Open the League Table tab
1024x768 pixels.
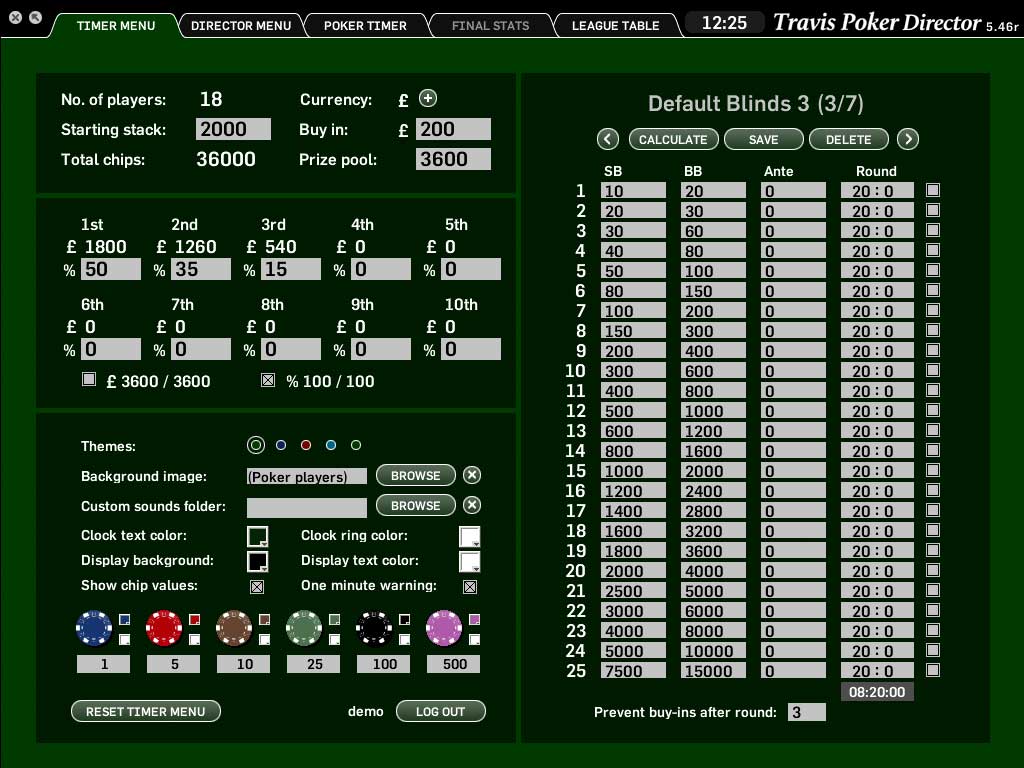[x=615, y=25]
